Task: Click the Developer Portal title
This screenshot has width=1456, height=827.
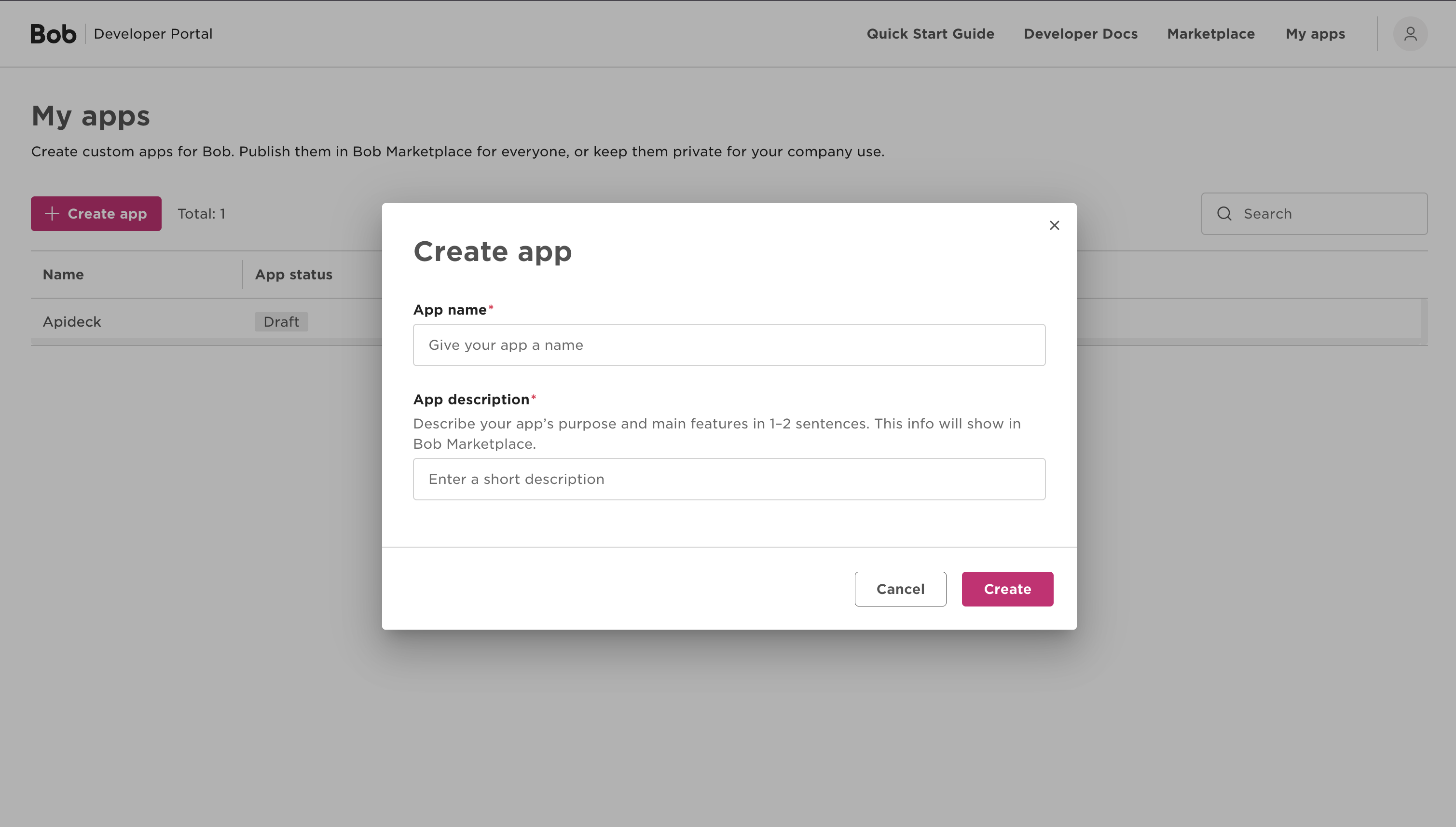Action: click(x=153, y=34)
